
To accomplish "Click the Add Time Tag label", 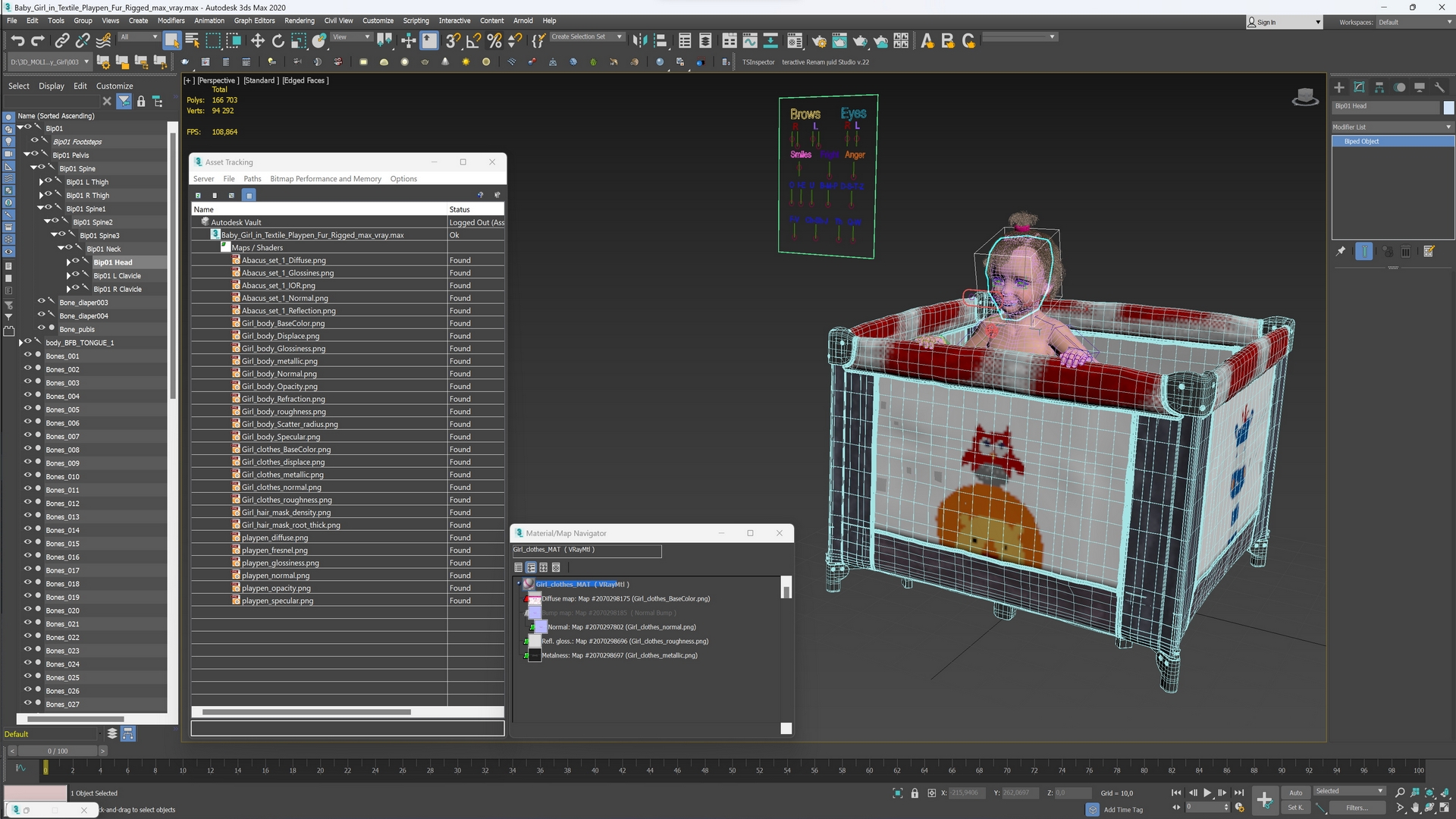I will pos(1123,810).
